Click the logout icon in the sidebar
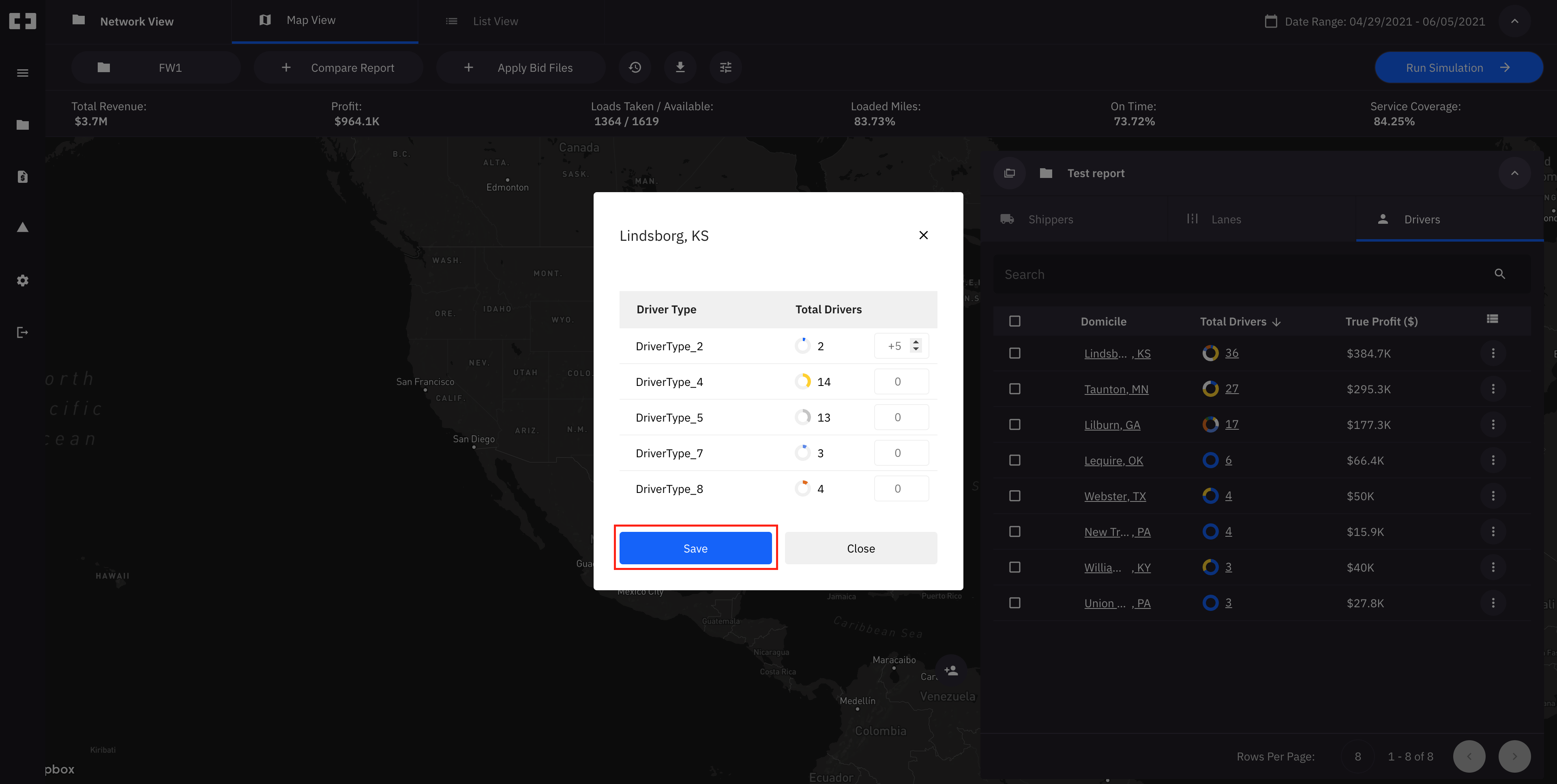The image size is (1557, 784). [22, 332]
